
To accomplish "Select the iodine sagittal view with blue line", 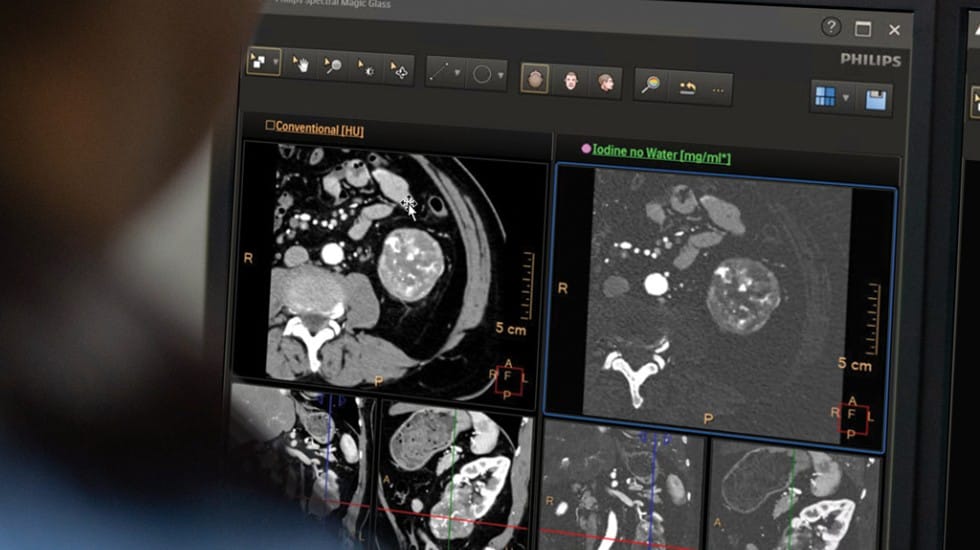I will point(622,486).
